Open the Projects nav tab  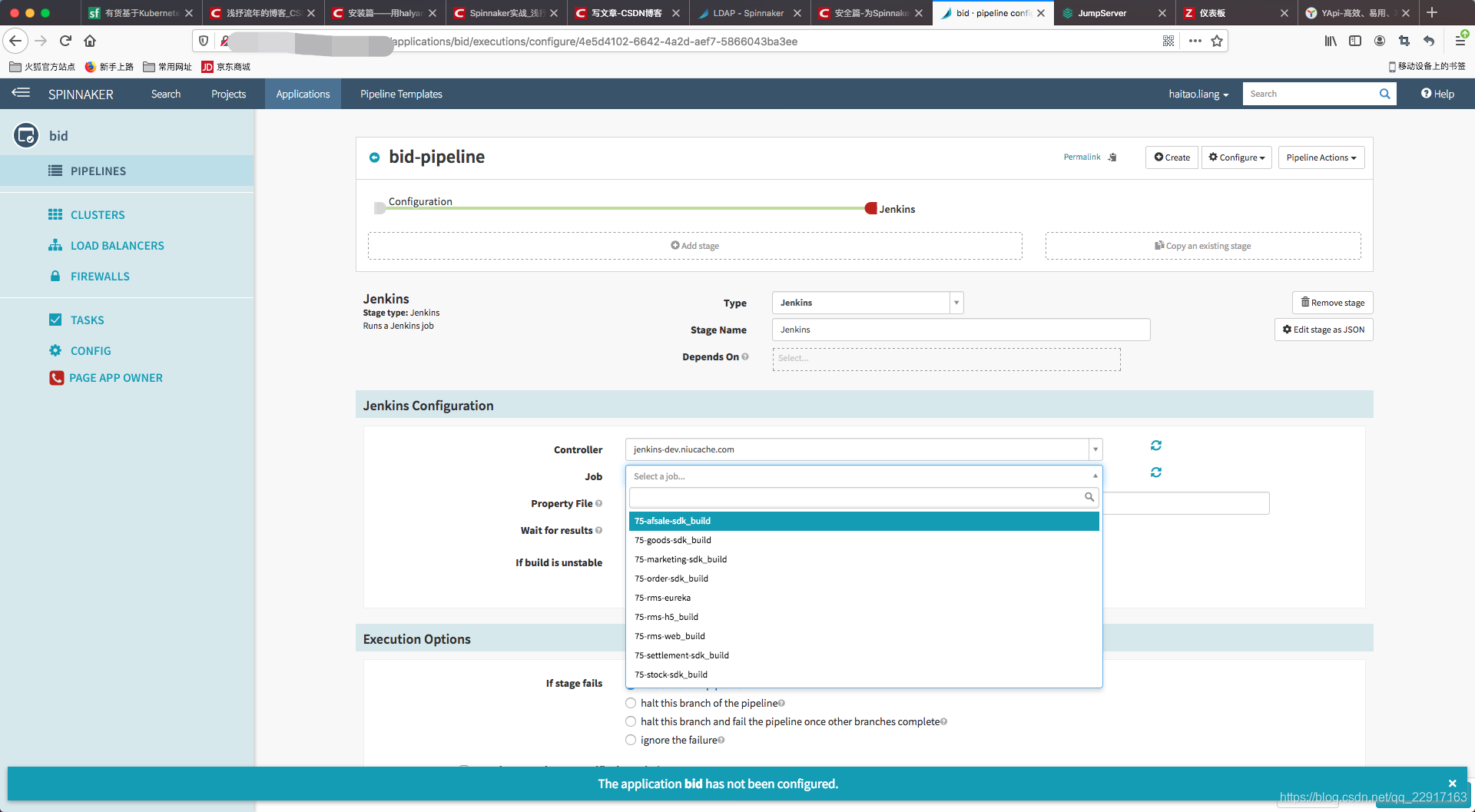coord(228,94)
